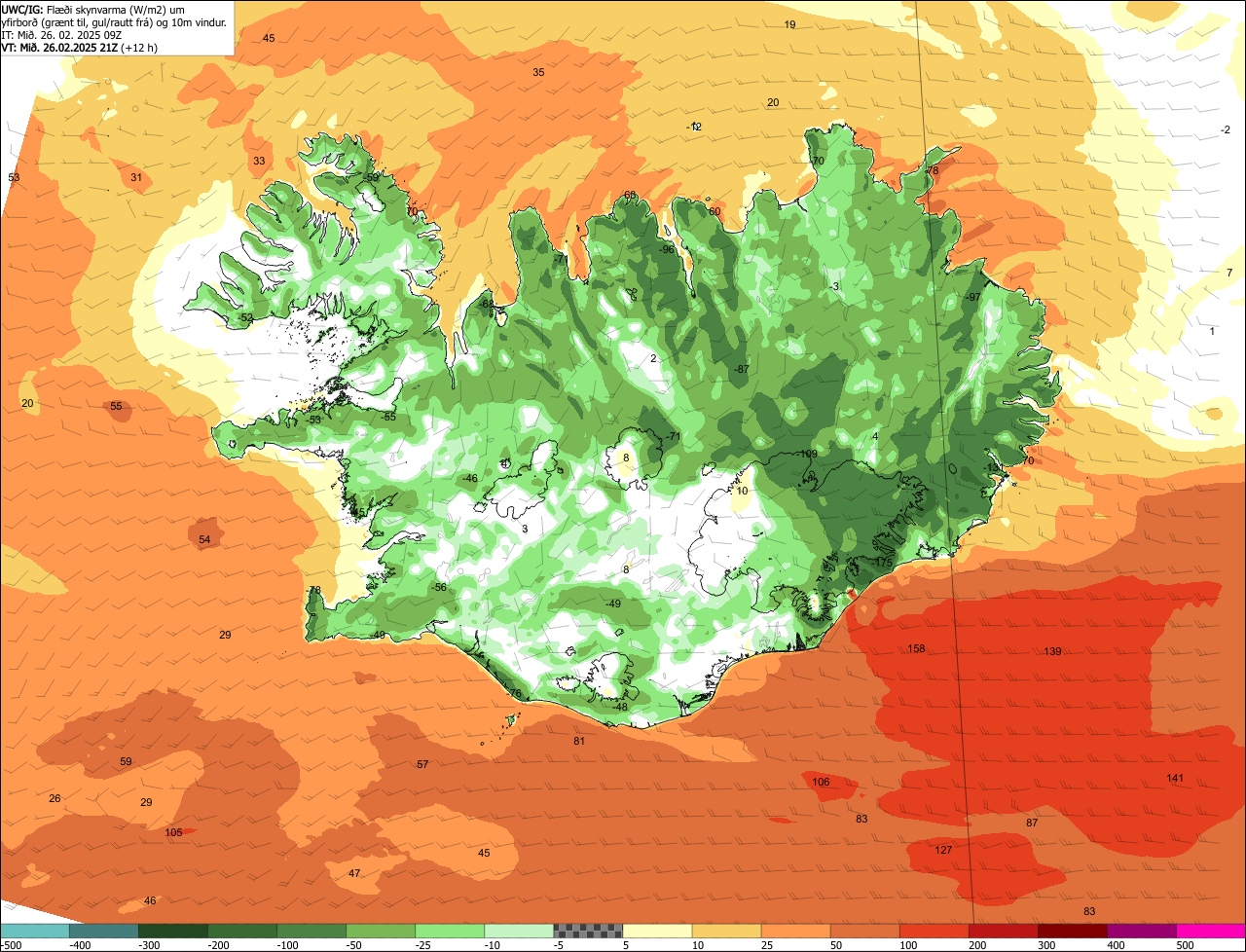The image size is (1246, 952).
Task: Click the red legend swatch between 100 and 200
Action: (934, 931)
